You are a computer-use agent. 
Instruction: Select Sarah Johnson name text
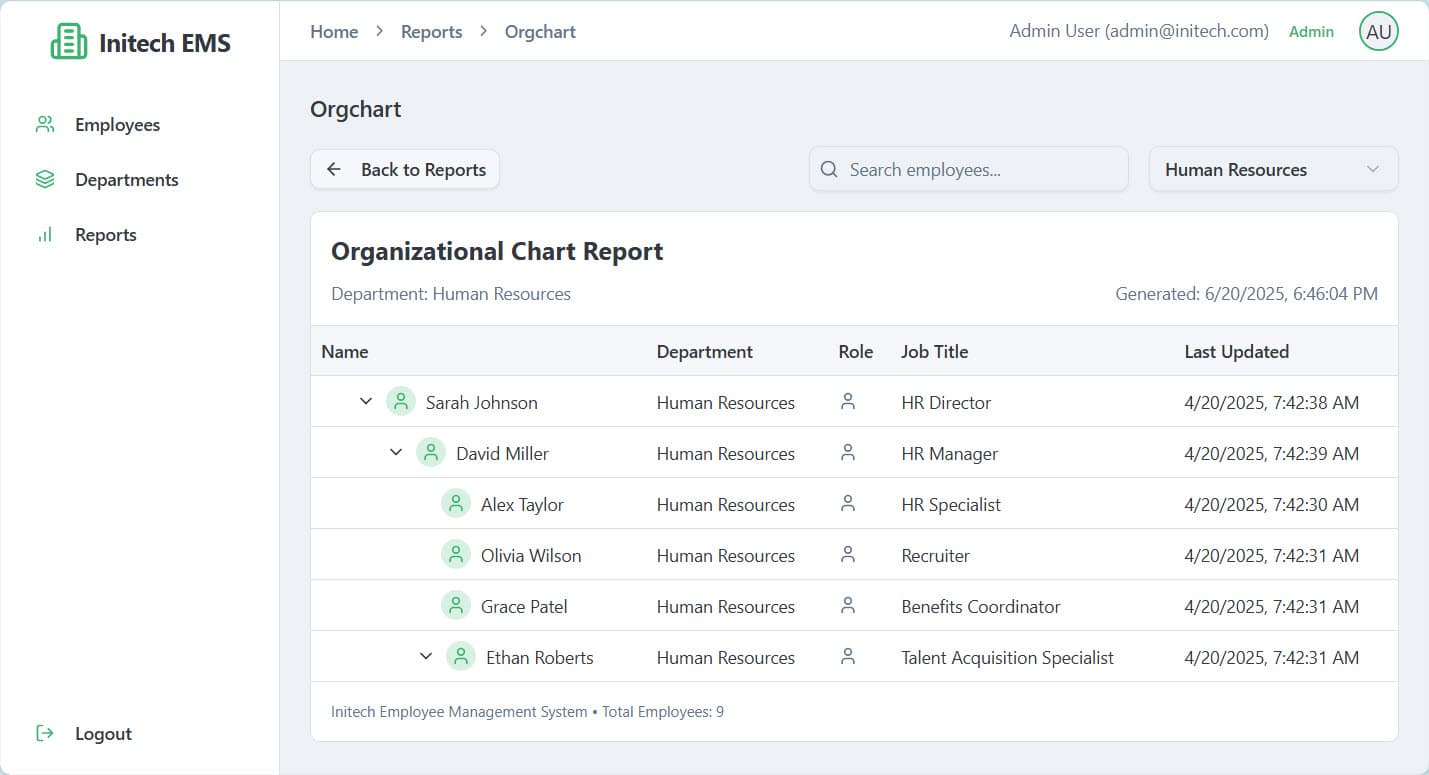point(481,403)
